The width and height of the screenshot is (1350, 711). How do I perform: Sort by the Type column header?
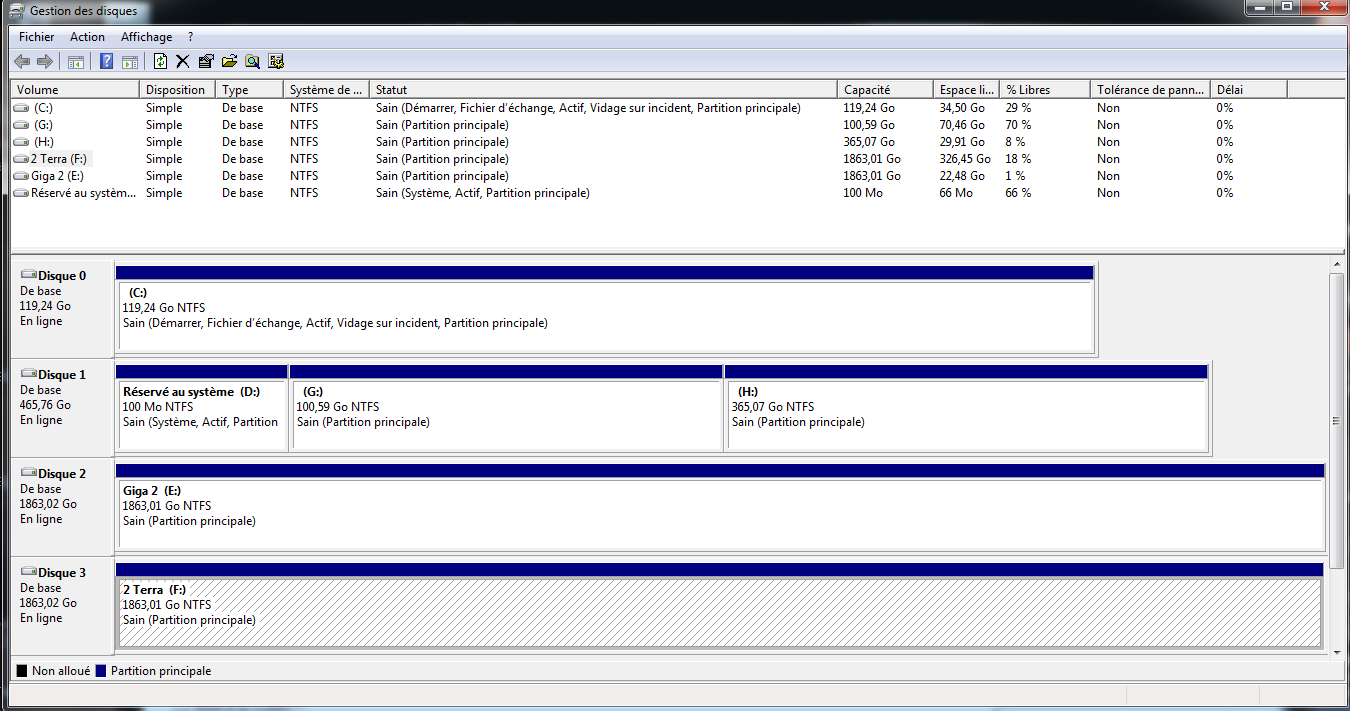(x=249, y=90)
